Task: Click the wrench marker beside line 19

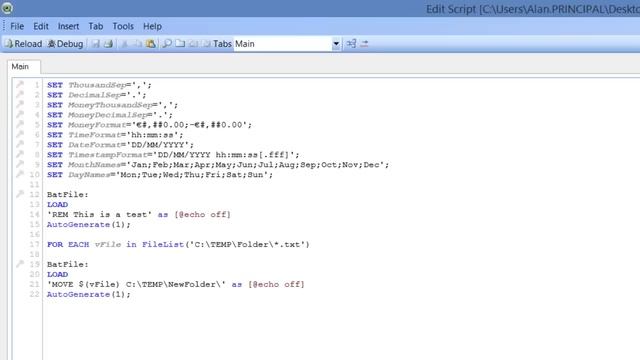Action: [20, 264]
